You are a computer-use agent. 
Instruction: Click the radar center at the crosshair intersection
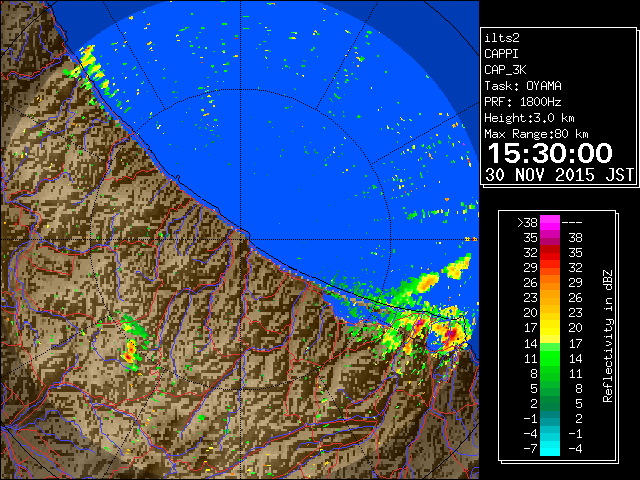pyautogui.click(x=240, y=239)
